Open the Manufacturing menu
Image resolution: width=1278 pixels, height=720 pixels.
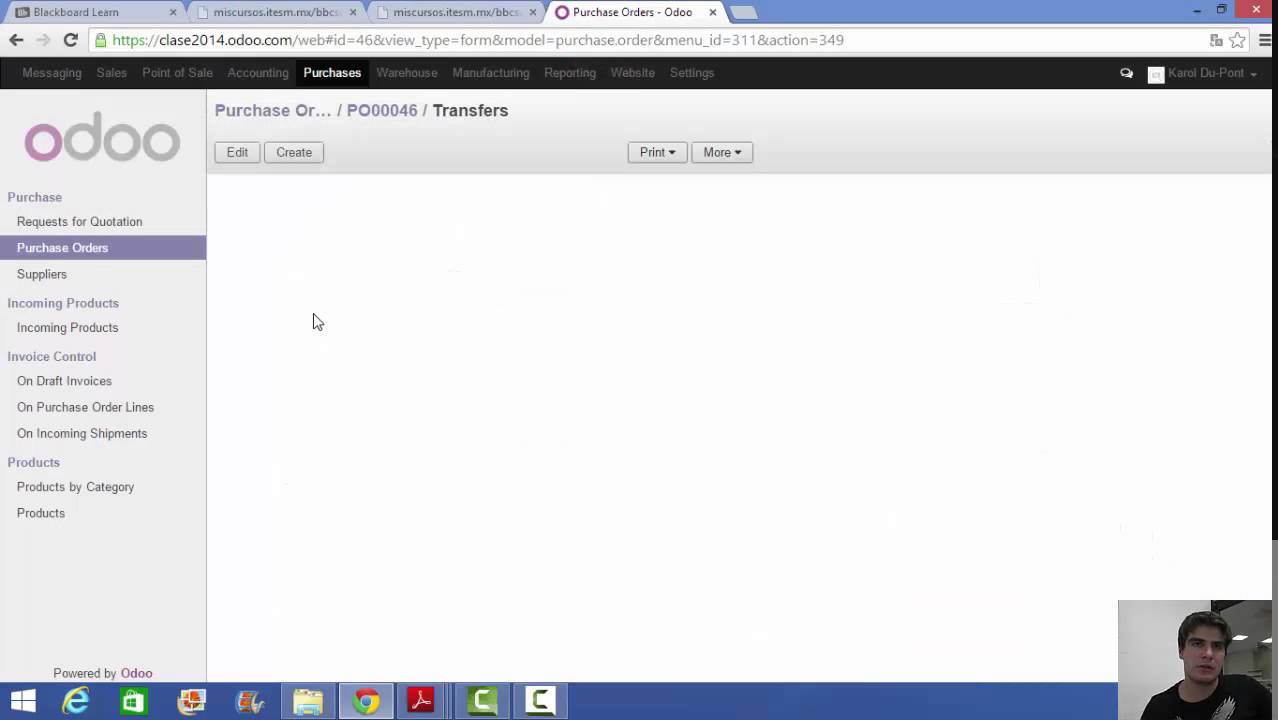491,73
